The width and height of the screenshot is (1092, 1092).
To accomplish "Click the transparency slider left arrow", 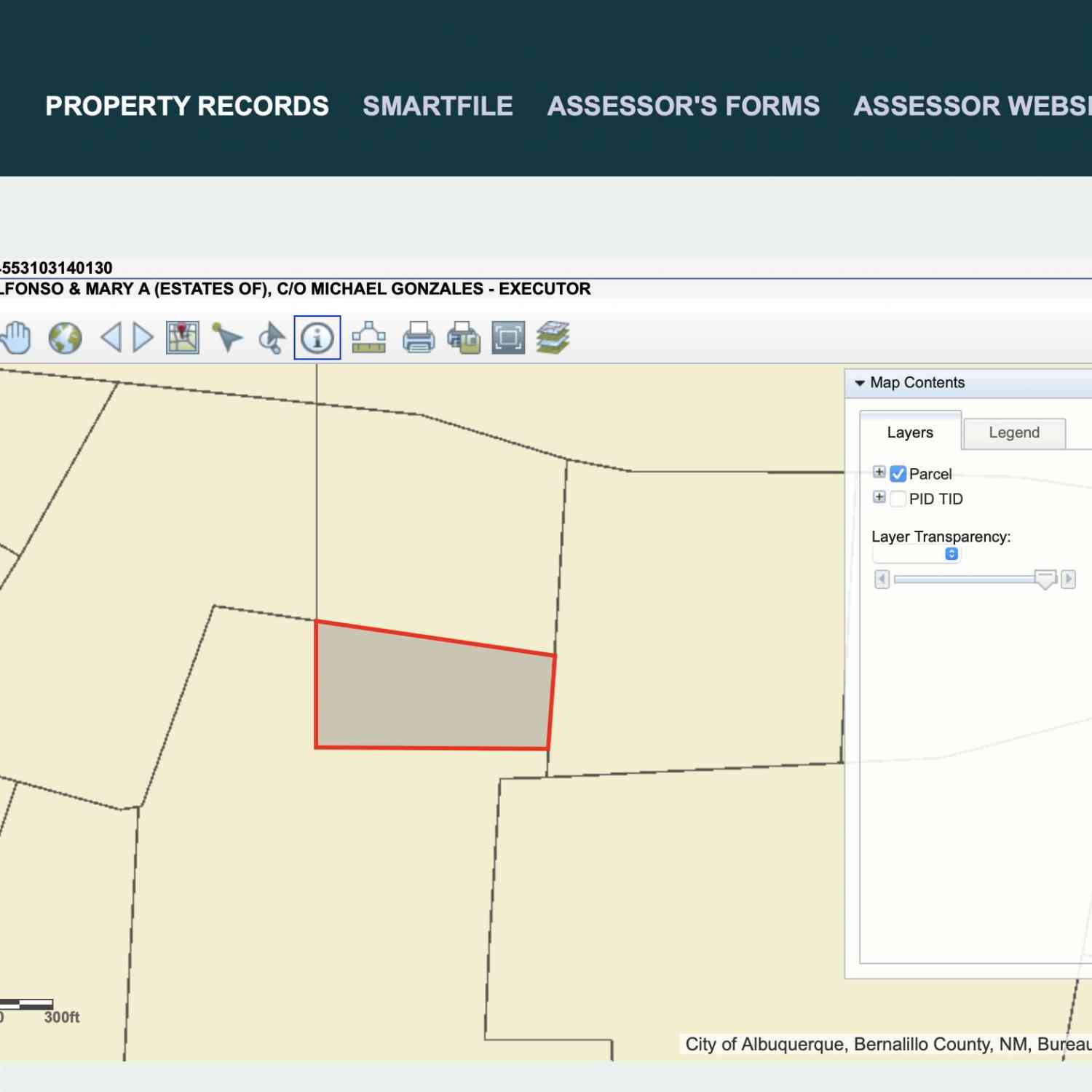I will pyautogui.click(x=882, y=579).
